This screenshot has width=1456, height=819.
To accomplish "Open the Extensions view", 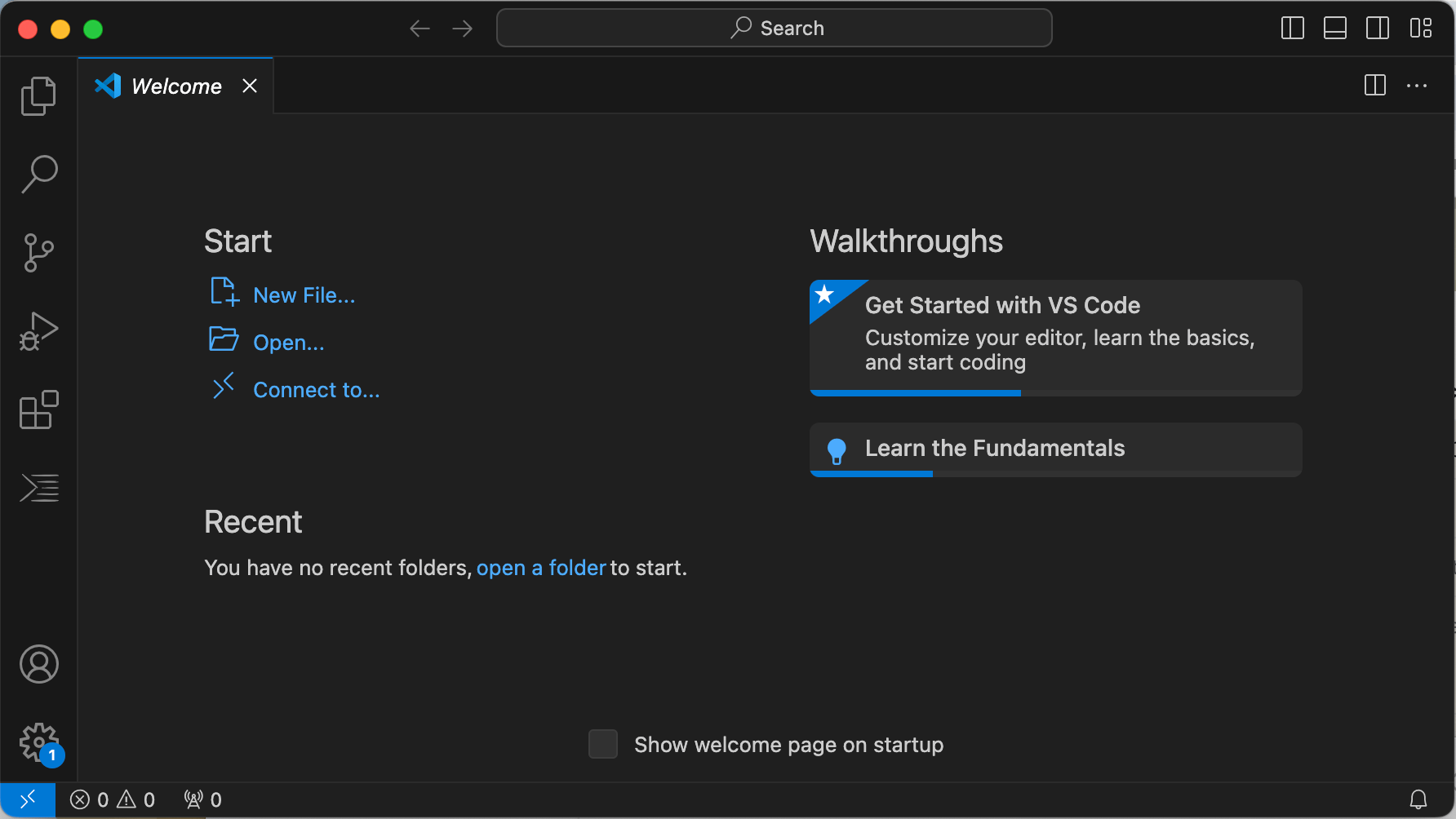I will pyautogui.click(x=38, y=410).
